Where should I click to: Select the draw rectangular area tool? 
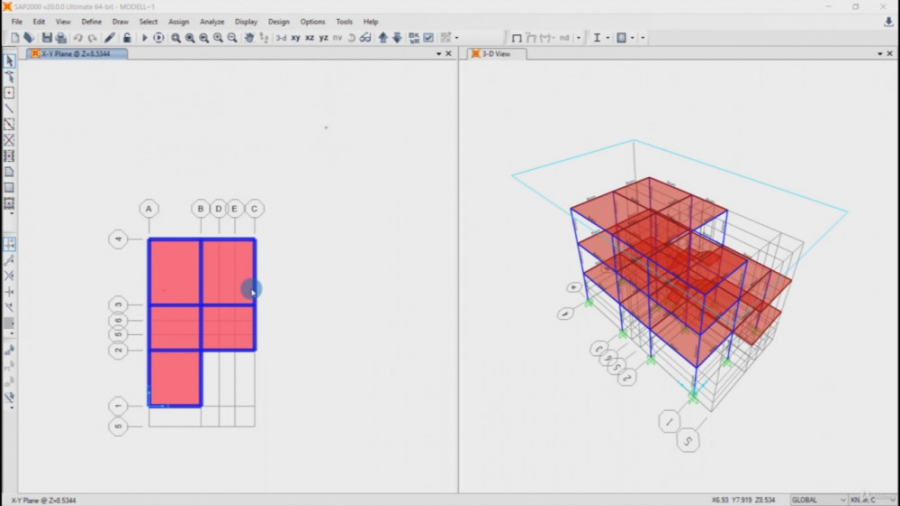click(x=9, y=188)
